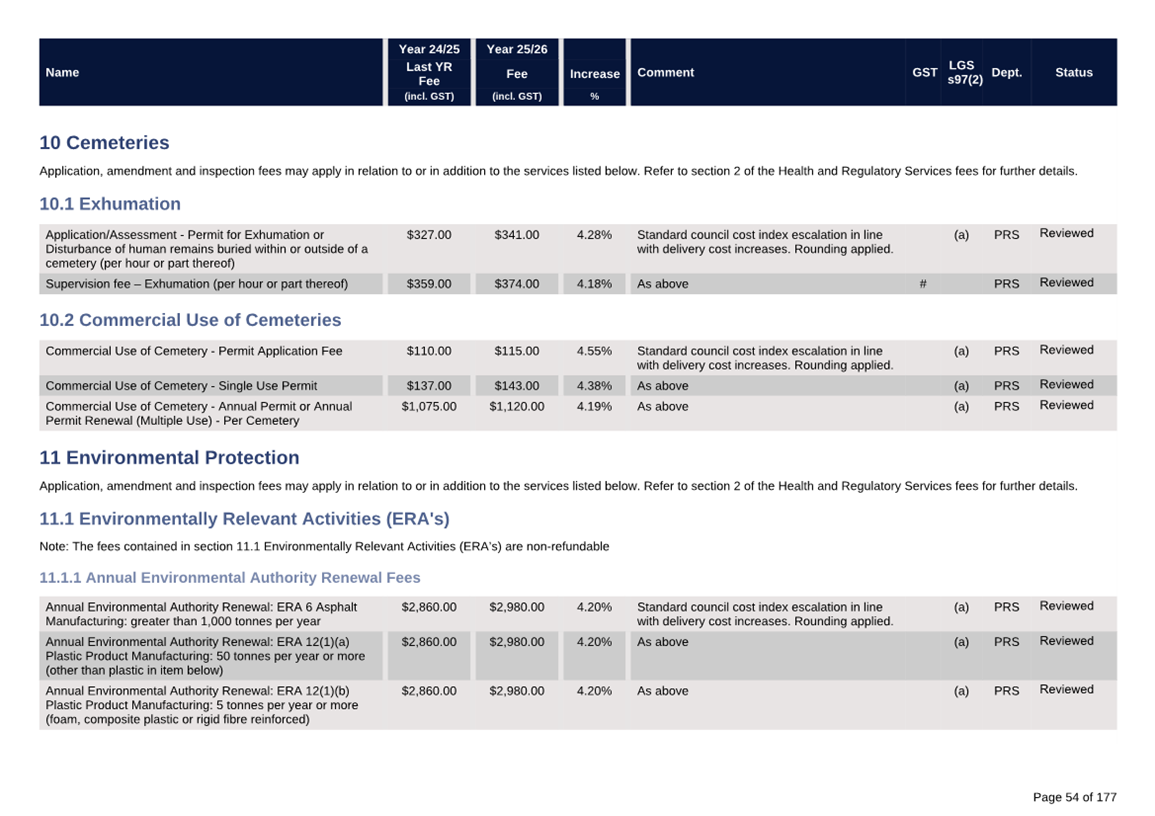Select the ERA 6 Asphalt Manufacturing row name
Viewport: 1155px width, 816px height.
point(201,614)
